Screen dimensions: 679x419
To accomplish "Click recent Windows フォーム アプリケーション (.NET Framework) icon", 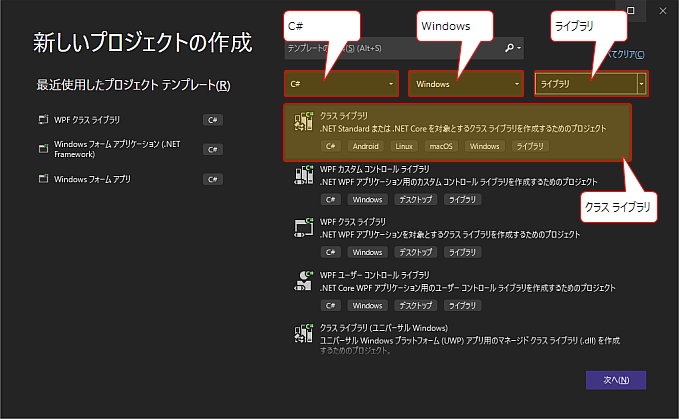I will coord(43,149).
